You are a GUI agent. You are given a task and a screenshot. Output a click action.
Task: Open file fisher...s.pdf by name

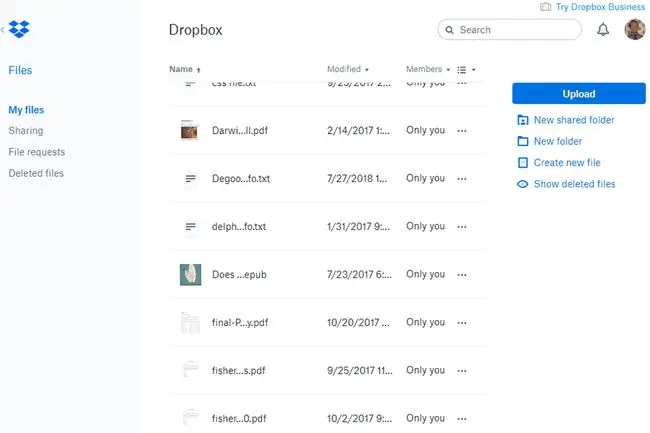click(x=238, y=371)
